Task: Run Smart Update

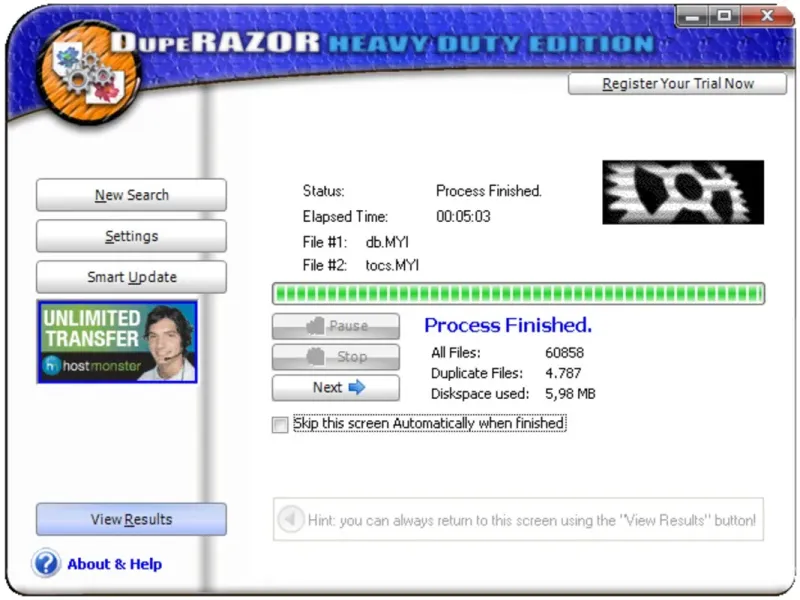Action: click(x=132, y=277)
